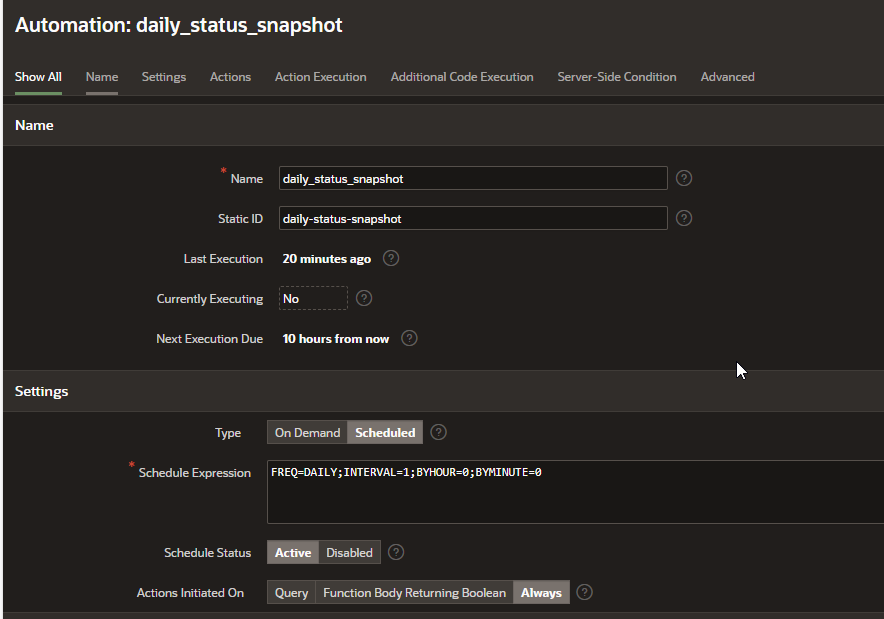Click the Static ID input field
This screenshot has height=619, width=884.
(472, 218)
